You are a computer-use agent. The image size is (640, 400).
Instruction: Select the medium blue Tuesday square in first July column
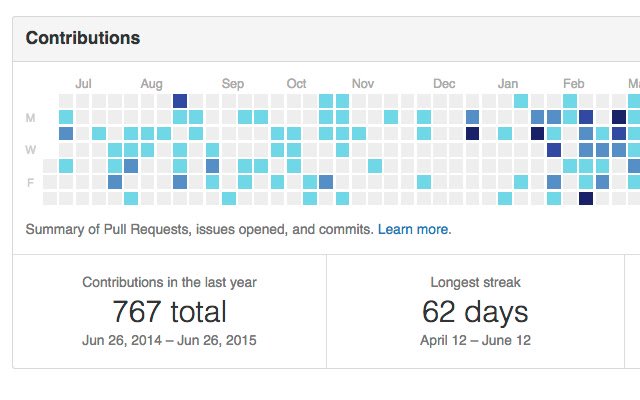tap(66, 133)
